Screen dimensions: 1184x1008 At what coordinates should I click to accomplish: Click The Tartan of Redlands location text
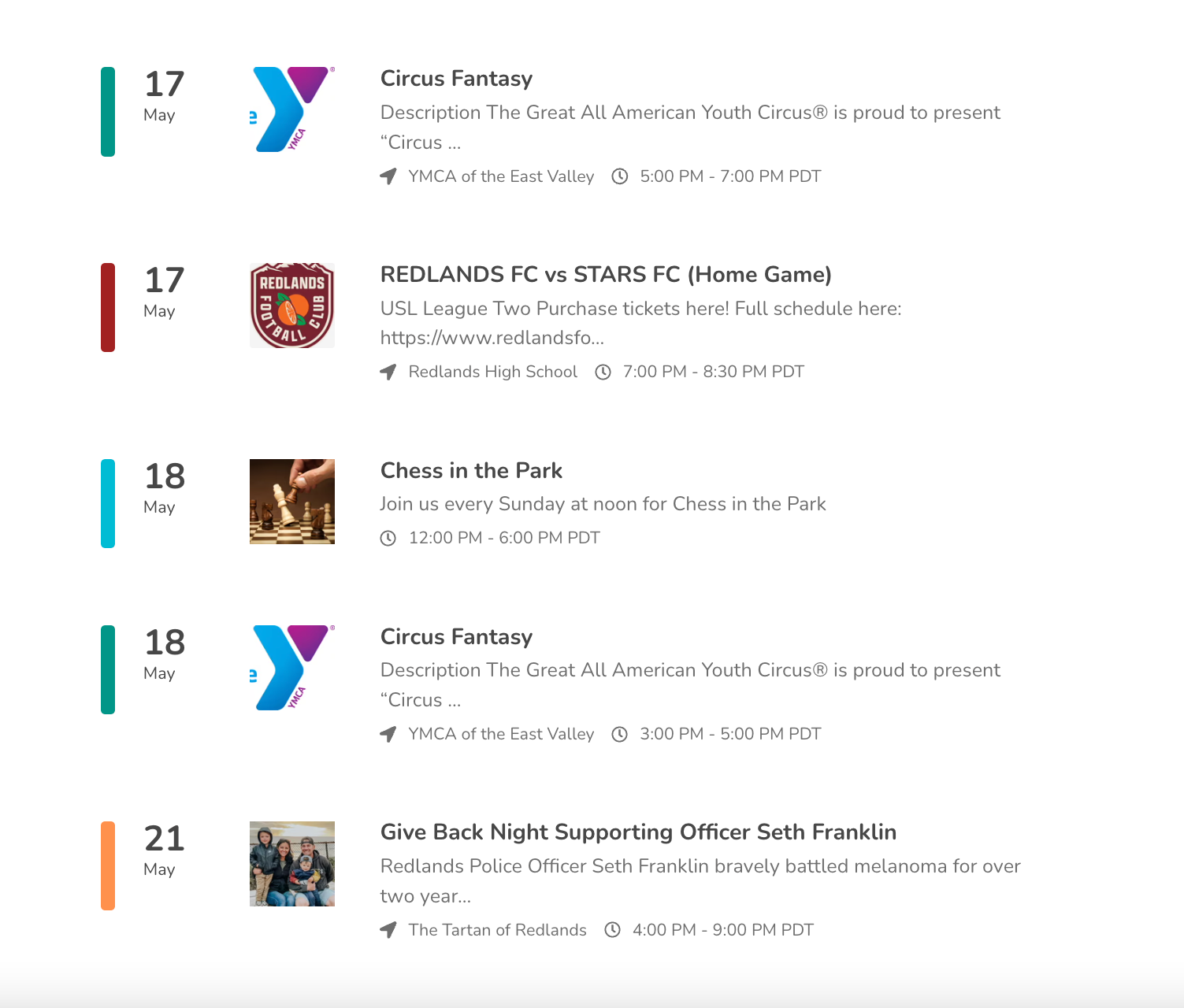497,930
